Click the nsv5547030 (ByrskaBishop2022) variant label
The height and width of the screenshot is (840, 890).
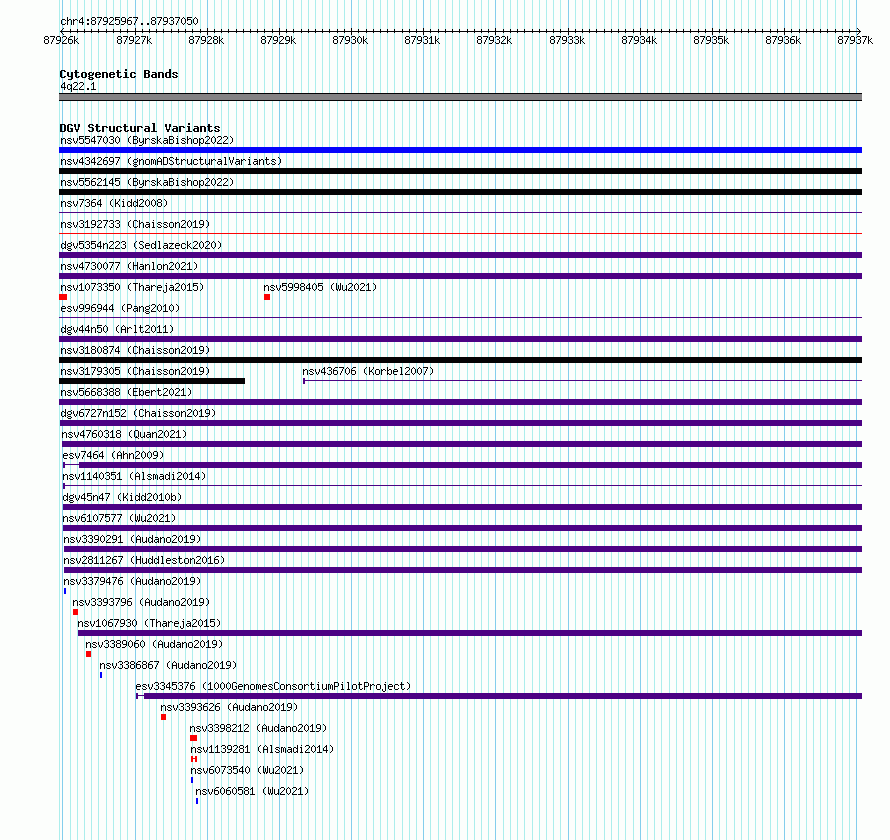click(x=147, y=140)
